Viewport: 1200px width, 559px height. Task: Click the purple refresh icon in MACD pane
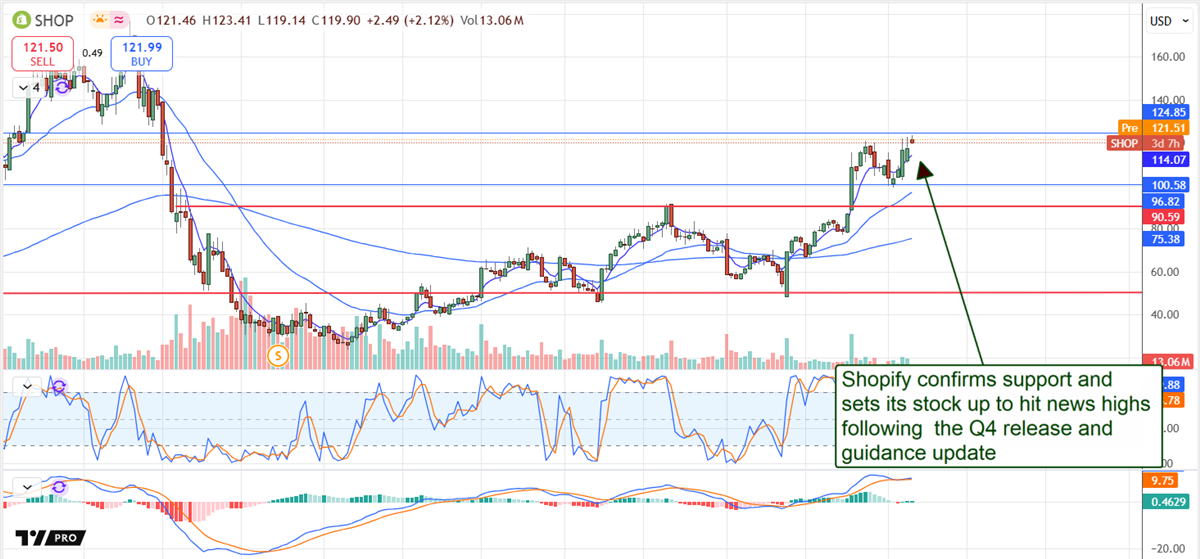coord(59,487)
